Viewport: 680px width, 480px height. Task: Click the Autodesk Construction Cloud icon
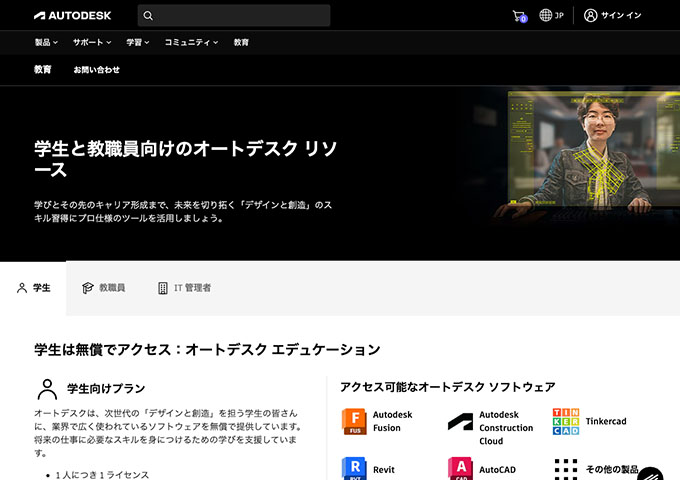click(460, 422)
